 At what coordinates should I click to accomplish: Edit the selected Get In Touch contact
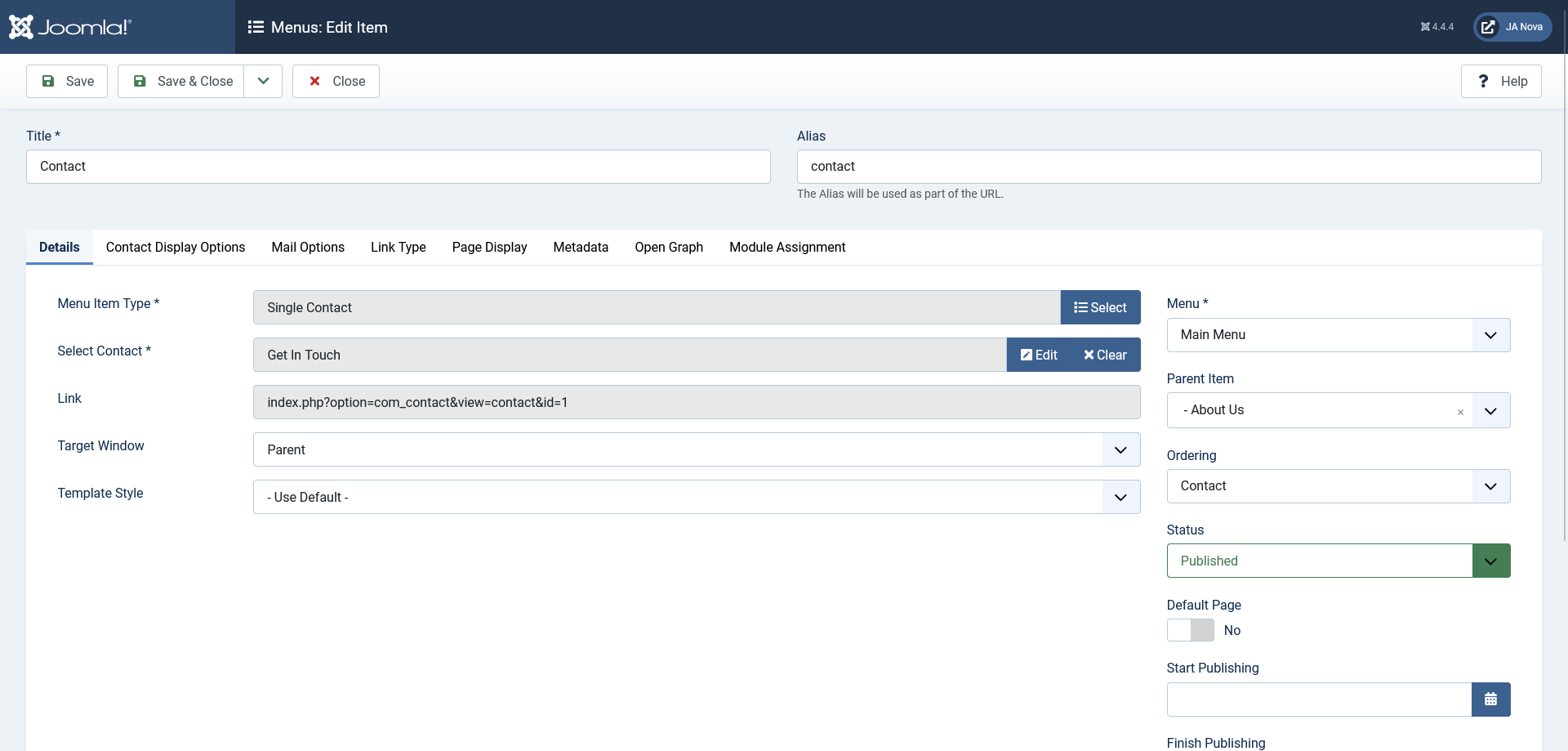click(x=1039, y=355)
